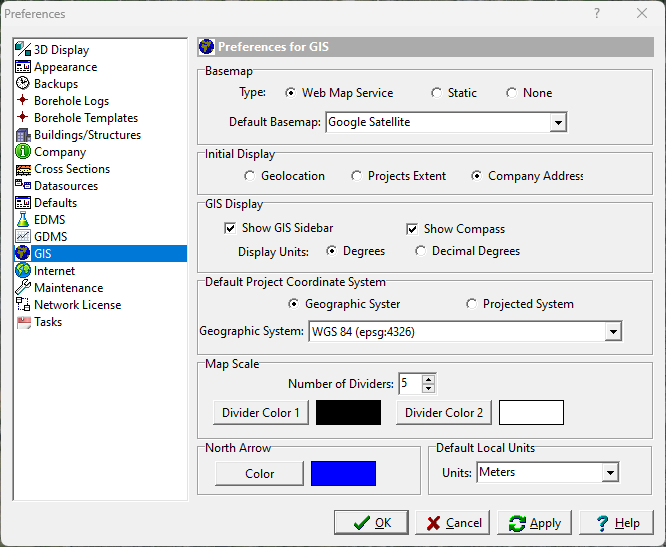Select the Static basemap type option
This screenshot has width=666, height=547.
436,93
